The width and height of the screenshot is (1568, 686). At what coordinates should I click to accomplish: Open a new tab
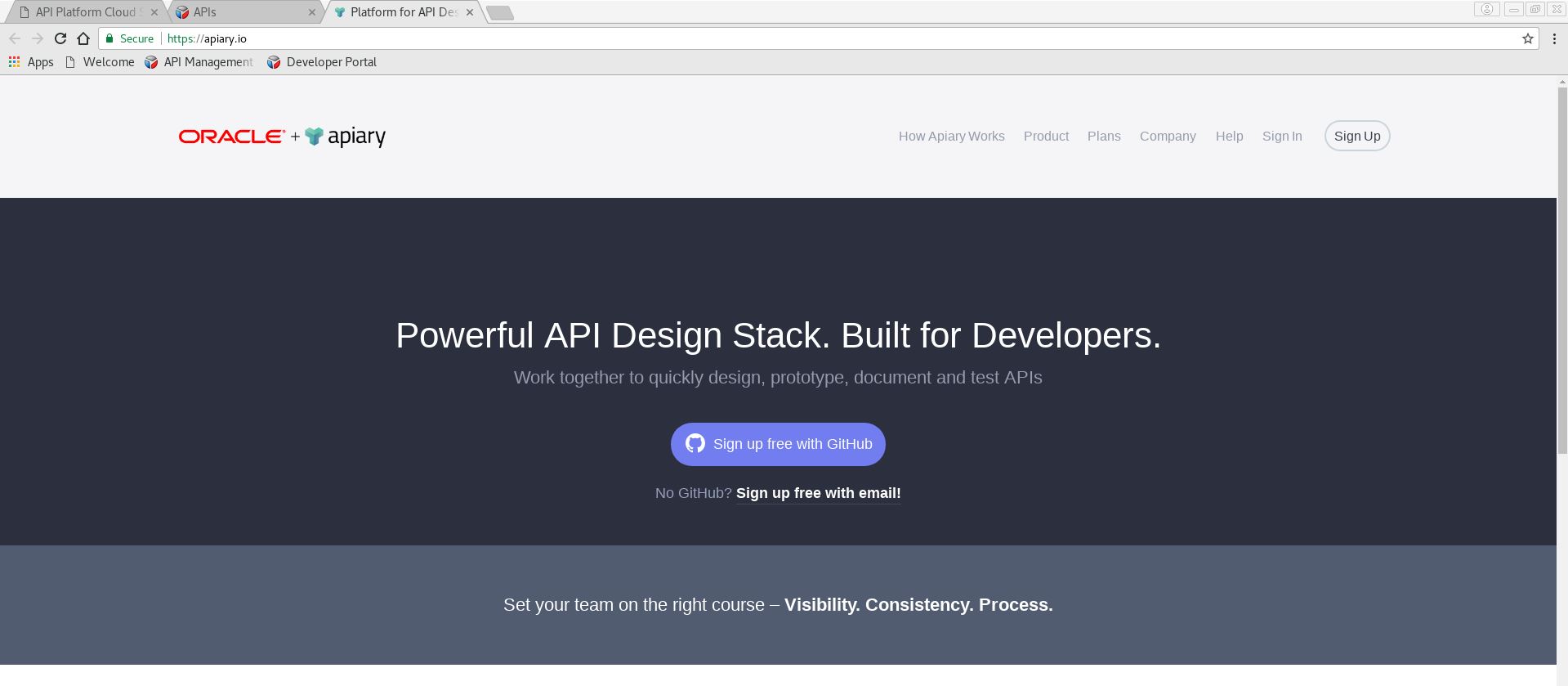pyautogui.click(x=499, y=12)
